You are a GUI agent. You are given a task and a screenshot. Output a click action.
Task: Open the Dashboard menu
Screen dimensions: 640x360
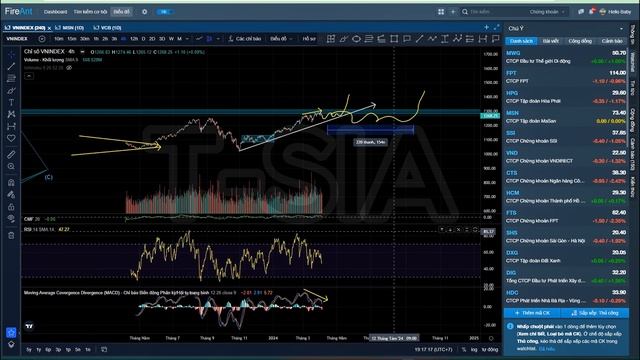[x=56, y=12]
